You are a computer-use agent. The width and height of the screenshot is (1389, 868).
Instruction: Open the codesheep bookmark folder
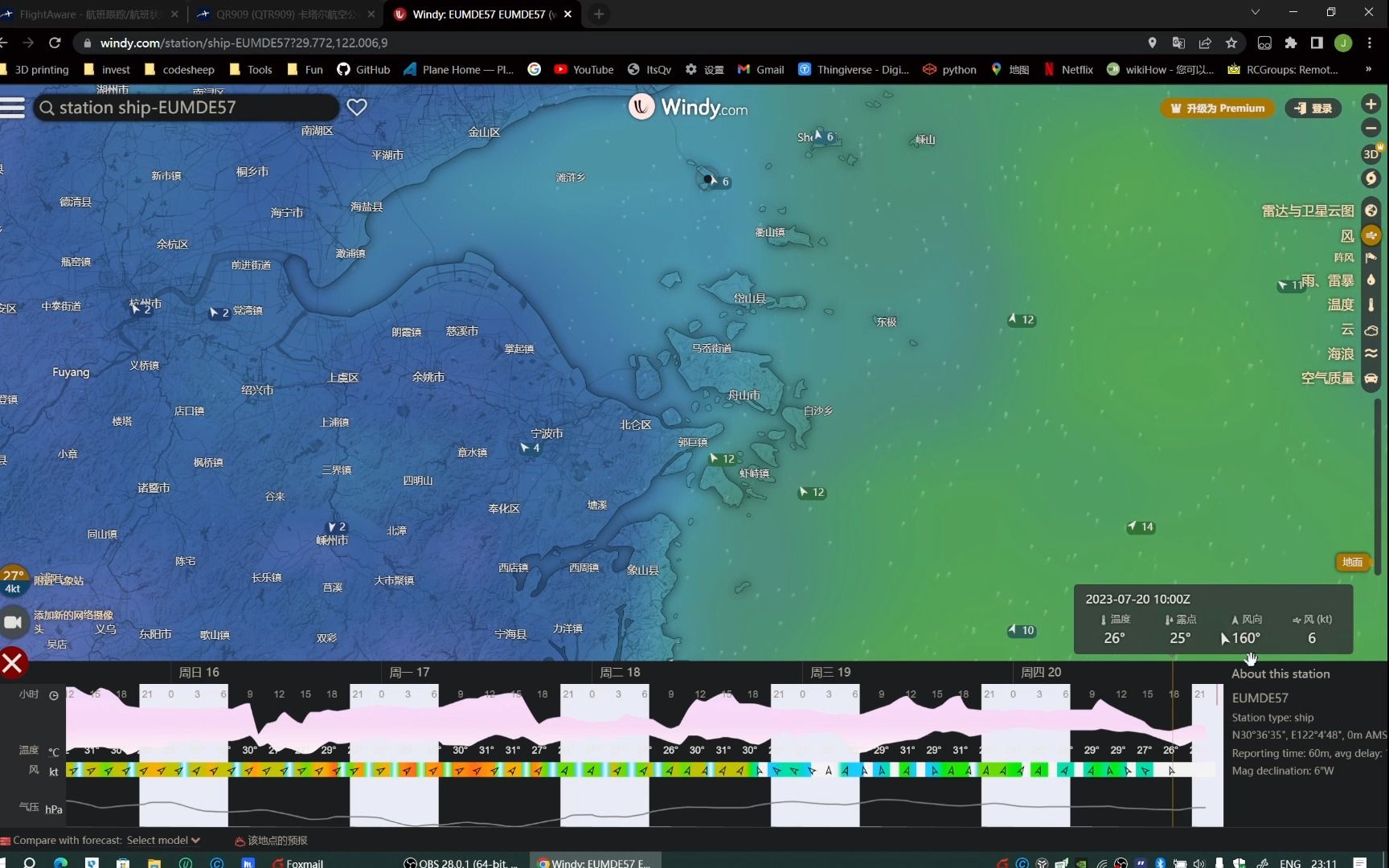pyautogui.click(x=179, y=70)
